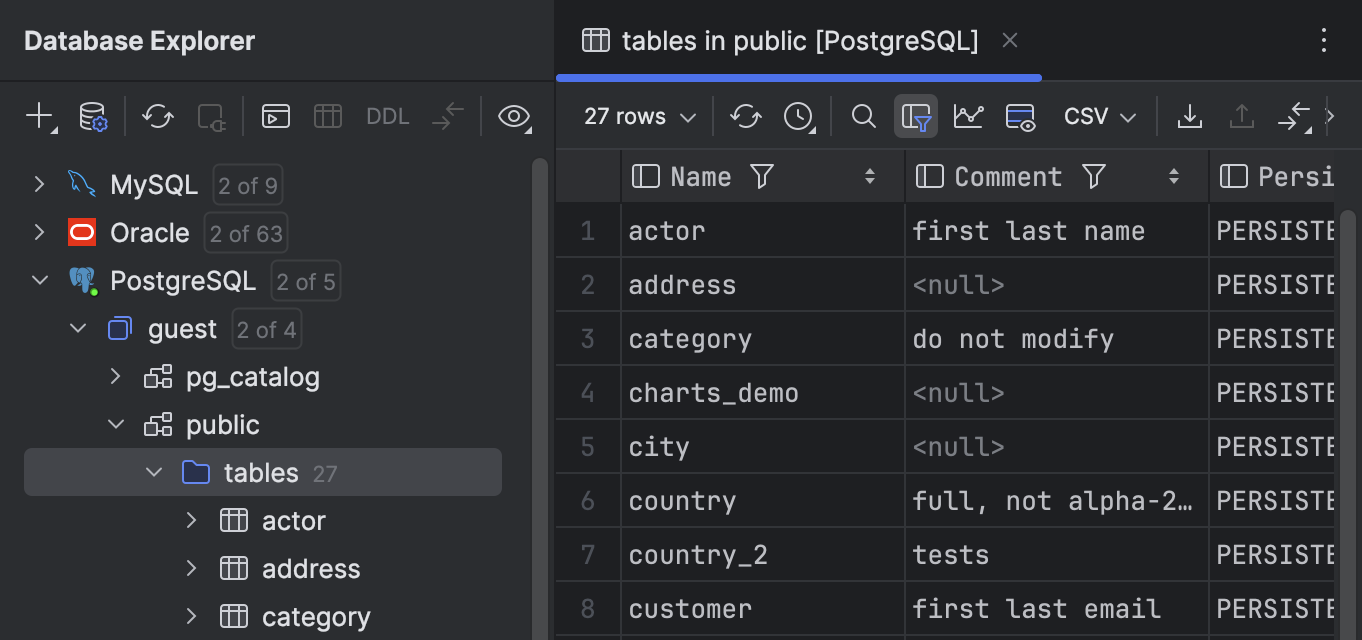Click the New (plus) button in Database Explorer

40,116
